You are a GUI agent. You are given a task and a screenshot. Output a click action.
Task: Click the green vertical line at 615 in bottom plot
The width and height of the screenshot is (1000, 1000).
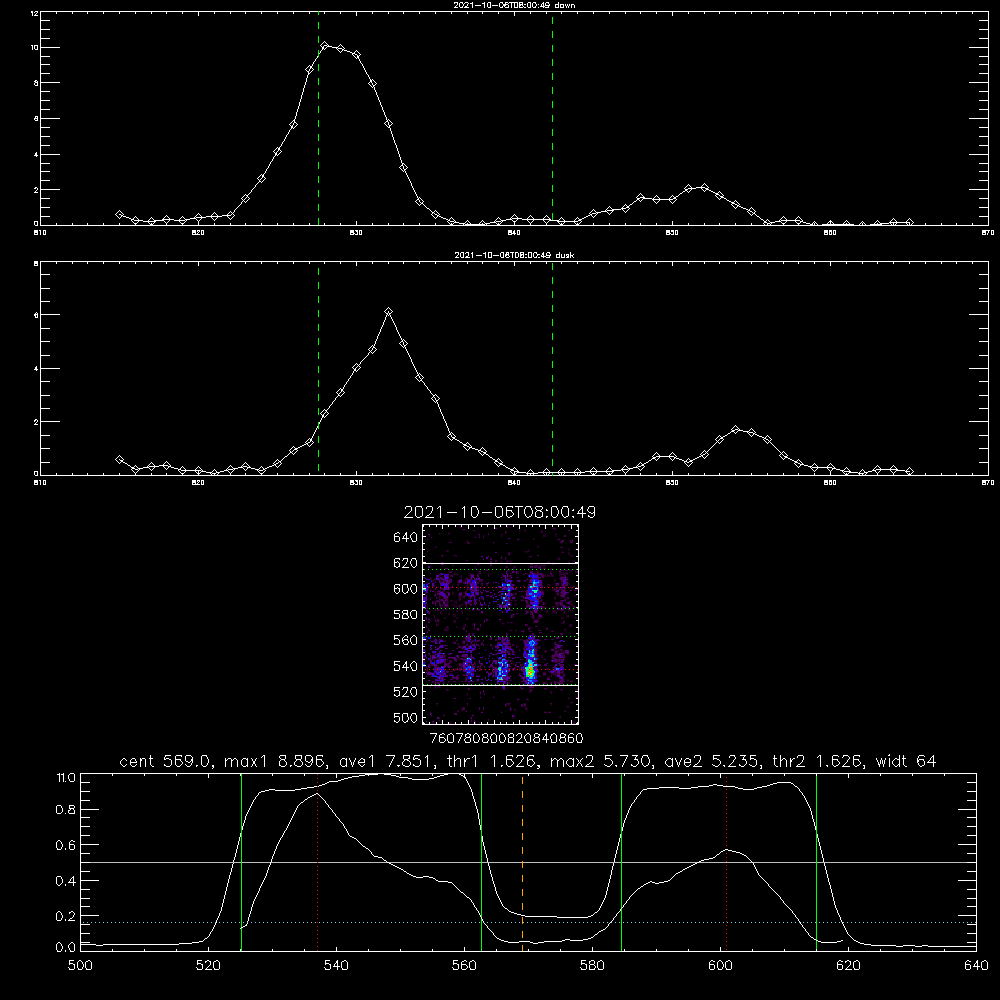[816, 861]
